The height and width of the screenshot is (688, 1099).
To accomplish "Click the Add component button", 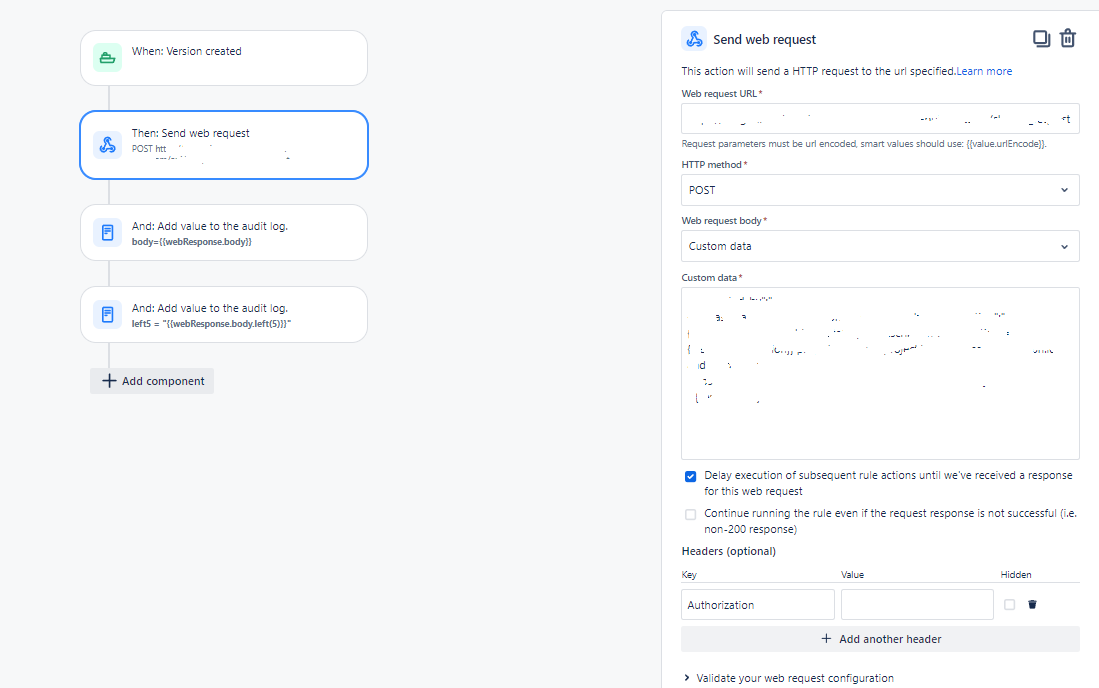I will click(x=152, y=381).
